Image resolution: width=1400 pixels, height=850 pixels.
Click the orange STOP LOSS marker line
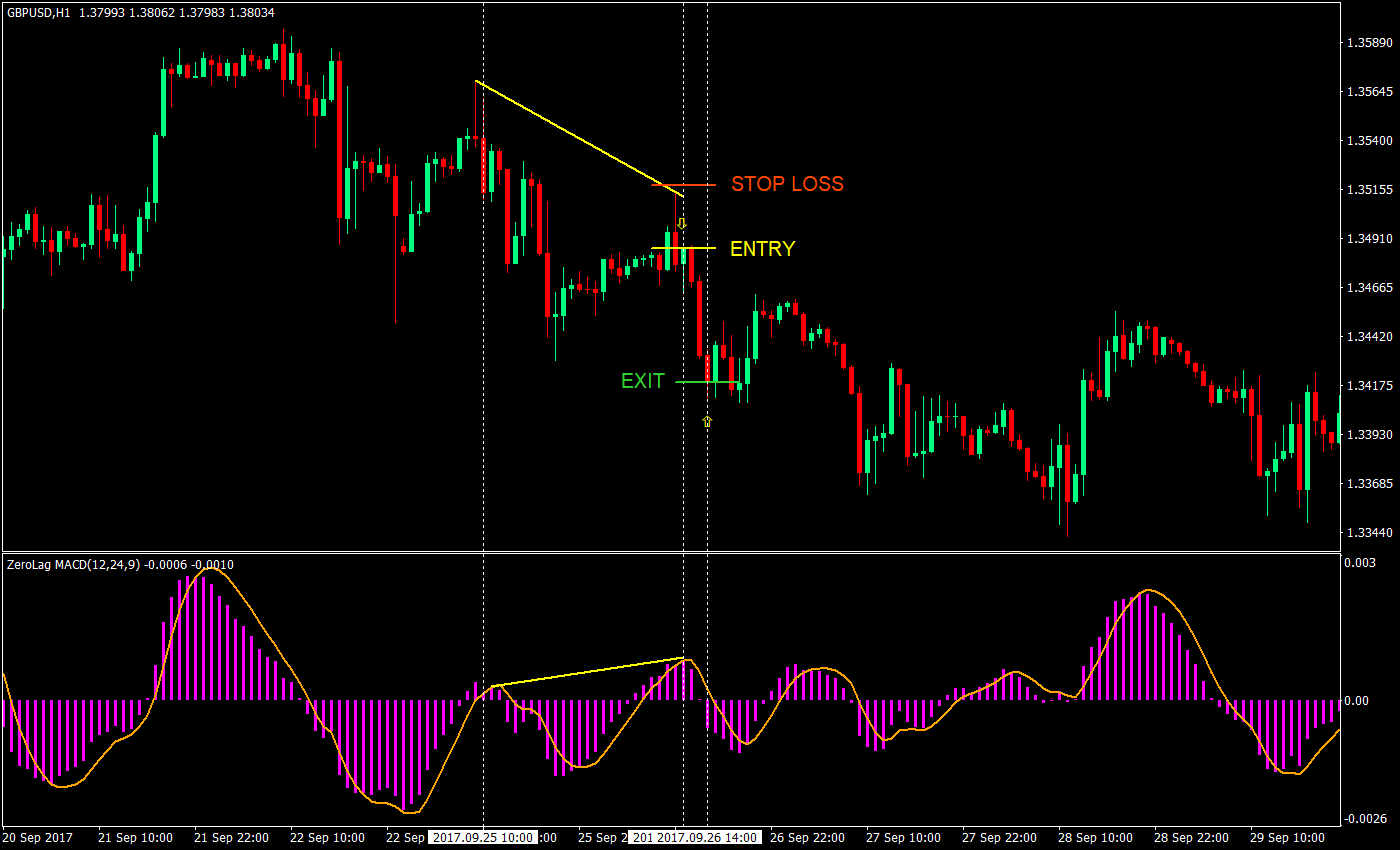coord(700,184)
